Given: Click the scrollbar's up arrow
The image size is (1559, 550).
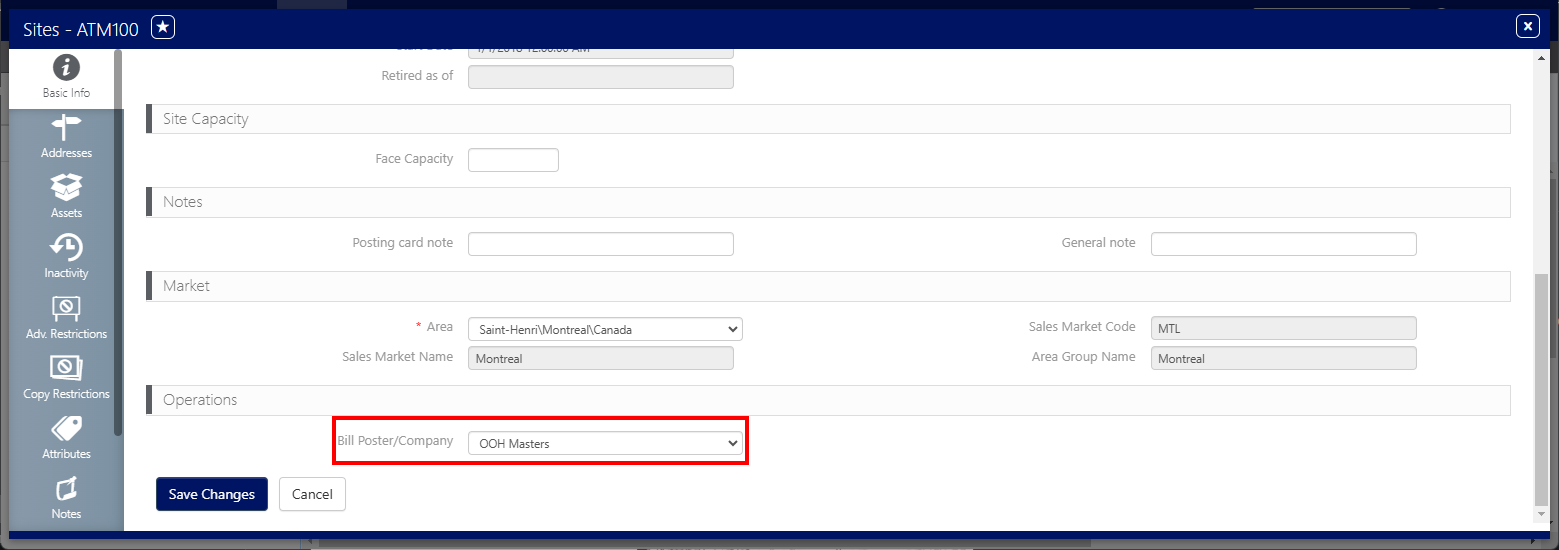Looking at the screenshot, I should [x=1540, y=59].
